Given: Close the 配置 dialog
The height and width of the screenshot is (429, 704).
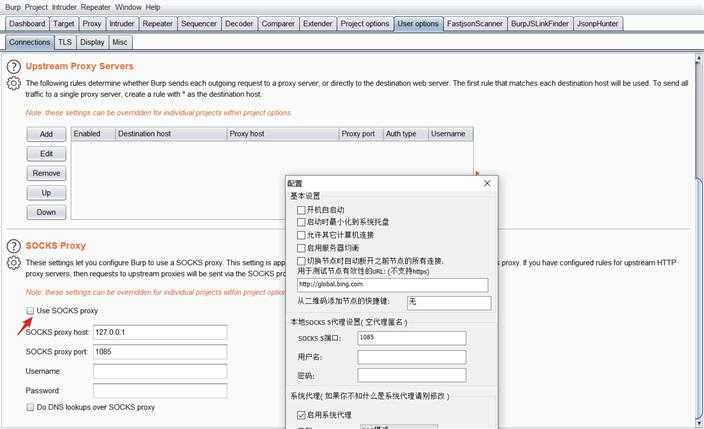Looking at the screenshot, I should (487, 183).
